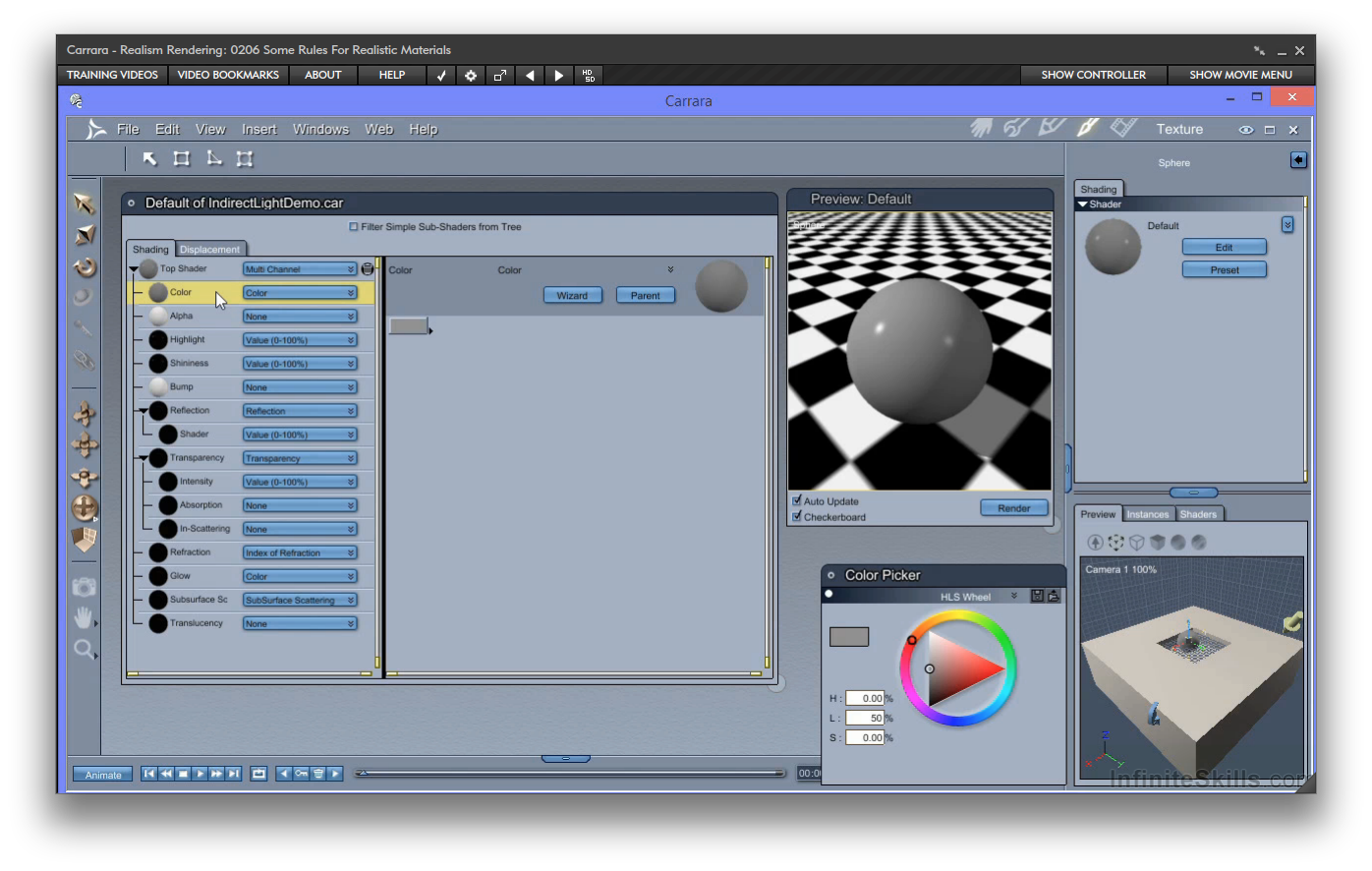Open the Alpha channel dropdown
This screenshot has width=1372, height=871.
click(x=300, y=316)
